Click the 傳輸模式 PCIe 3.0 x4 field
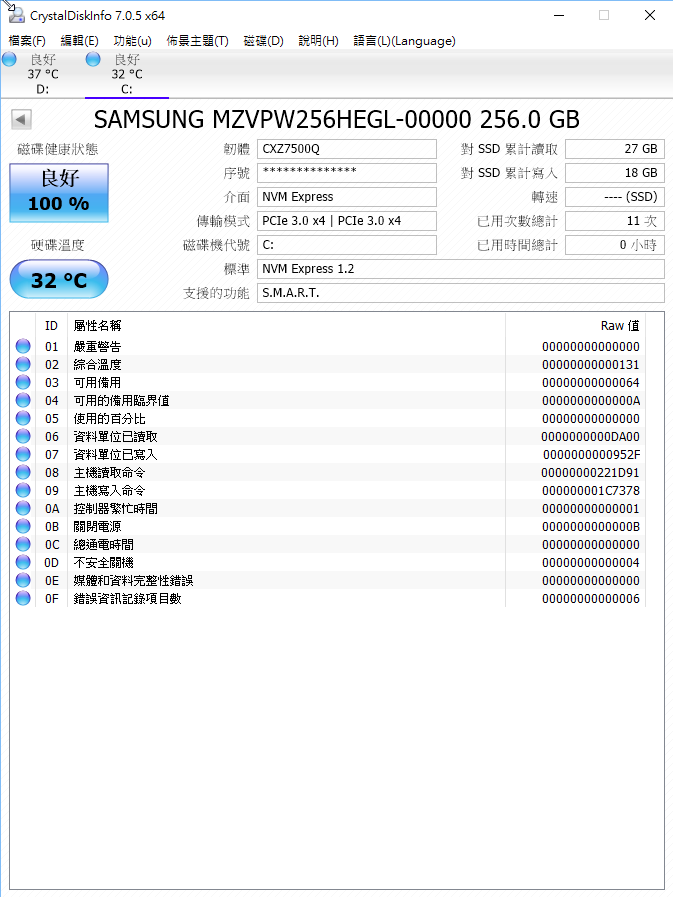Viewport: 673px width, 897px height. point(347,221)
